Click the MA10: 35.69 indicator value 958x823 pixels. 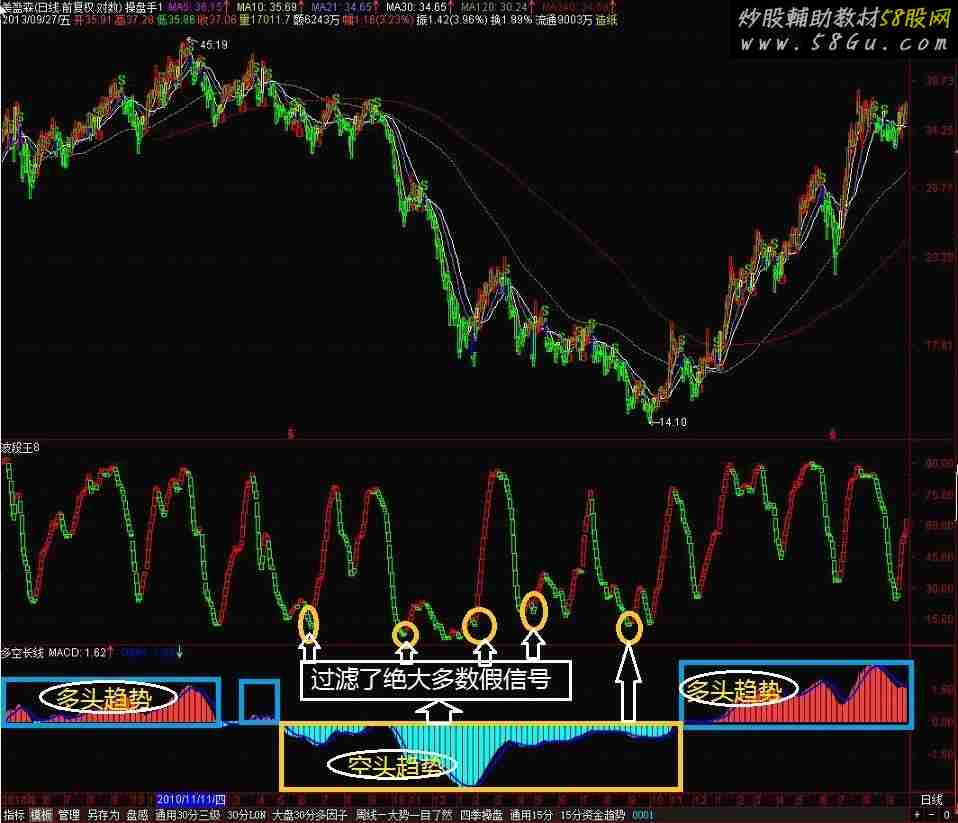tap(266, 7)
